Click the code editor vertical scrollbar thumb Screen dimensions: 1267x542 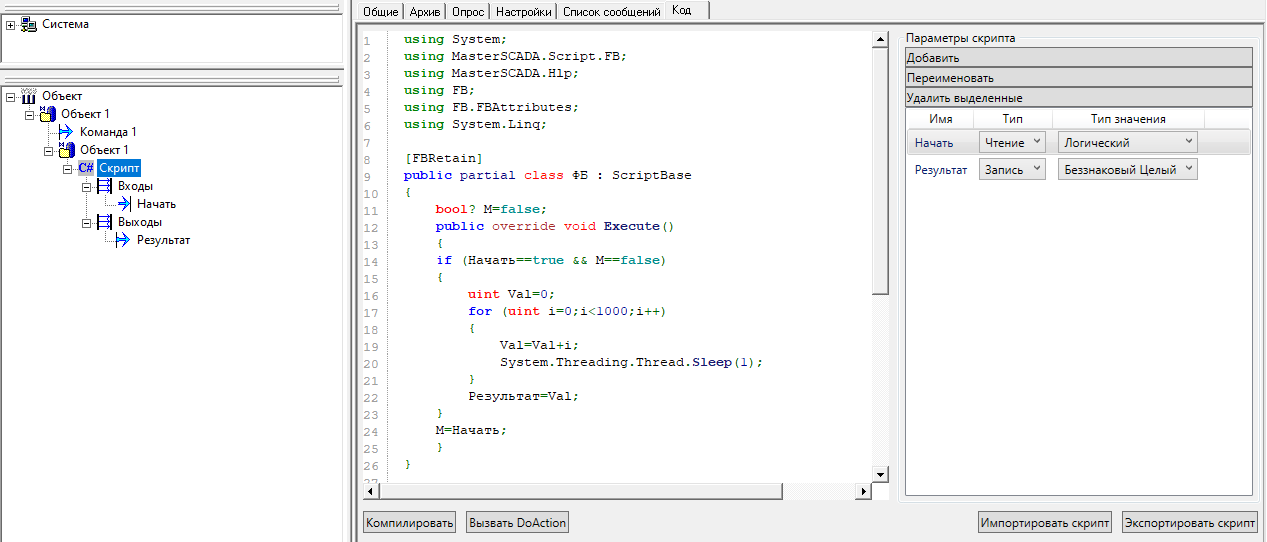[880, 171]
